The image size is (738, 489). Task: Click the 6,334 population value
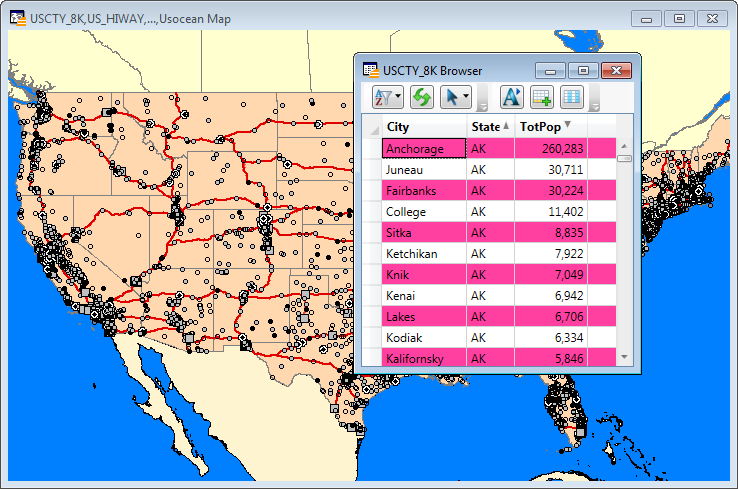tap(569, 337)
